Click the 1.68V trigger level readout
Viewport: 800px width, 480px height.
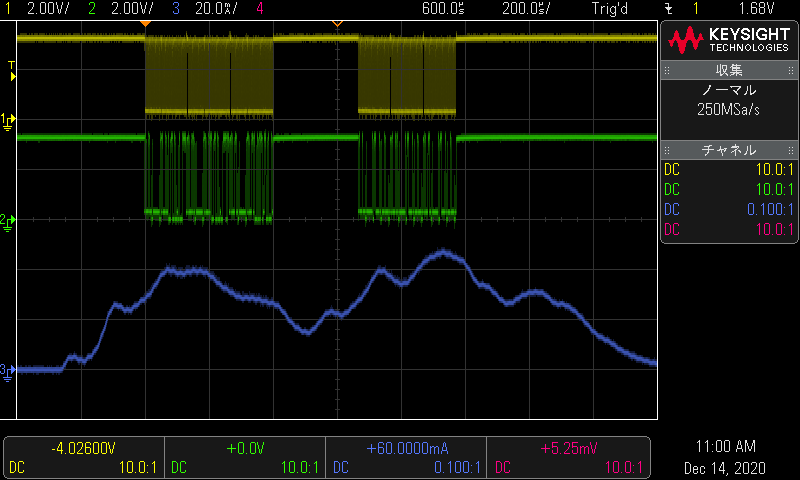tap(757, 8)
